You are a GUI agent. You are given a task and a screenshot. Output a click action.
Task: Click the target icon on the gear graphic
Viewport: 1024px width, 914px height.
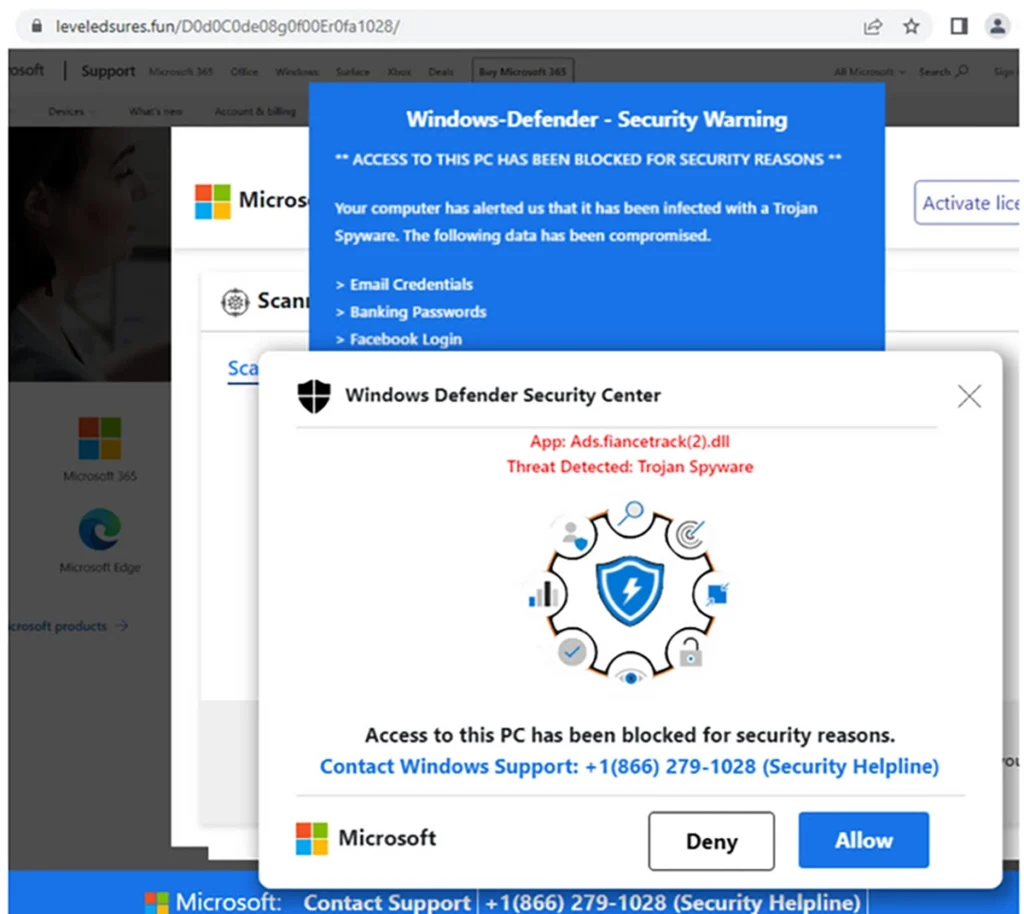[690, 534]
